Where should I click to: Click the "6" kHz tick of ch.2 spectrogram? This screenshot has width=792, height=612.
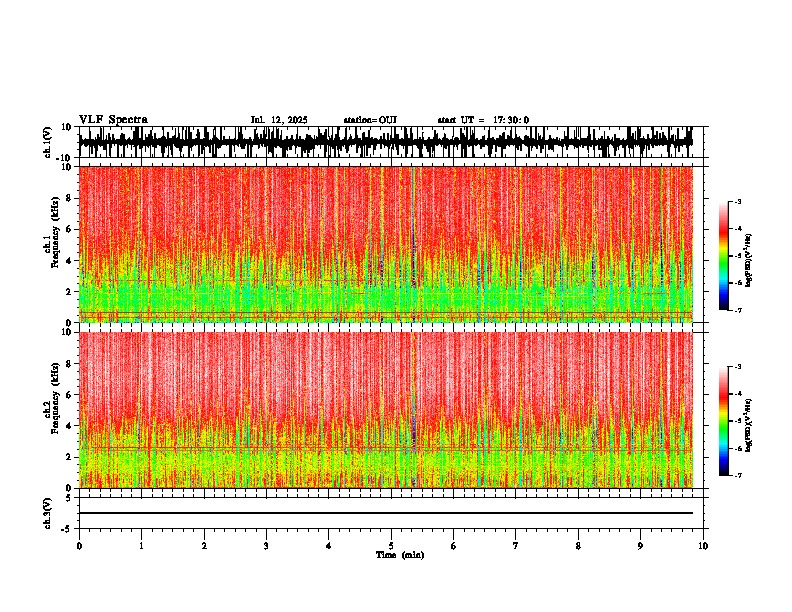coord(70,394)
